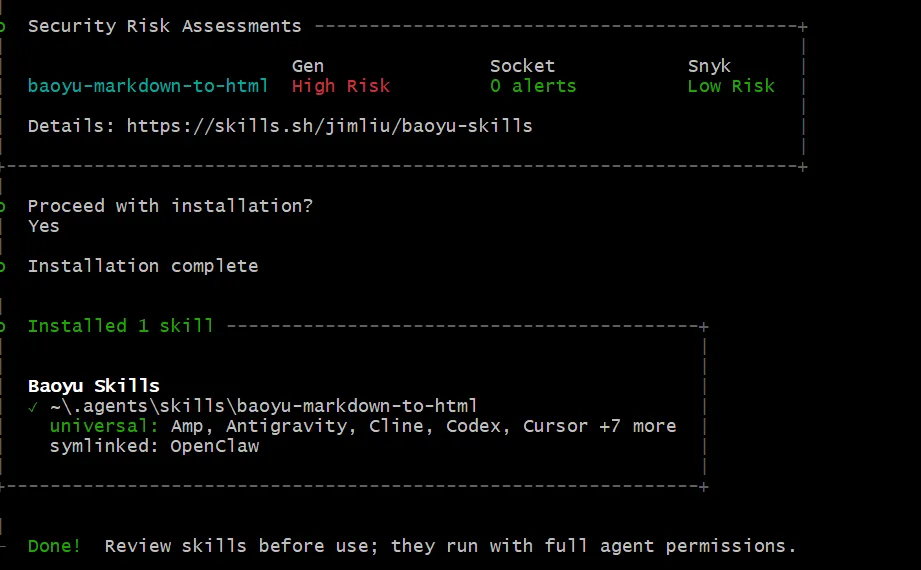Click the Snyk column header

(x=710, y=66)
